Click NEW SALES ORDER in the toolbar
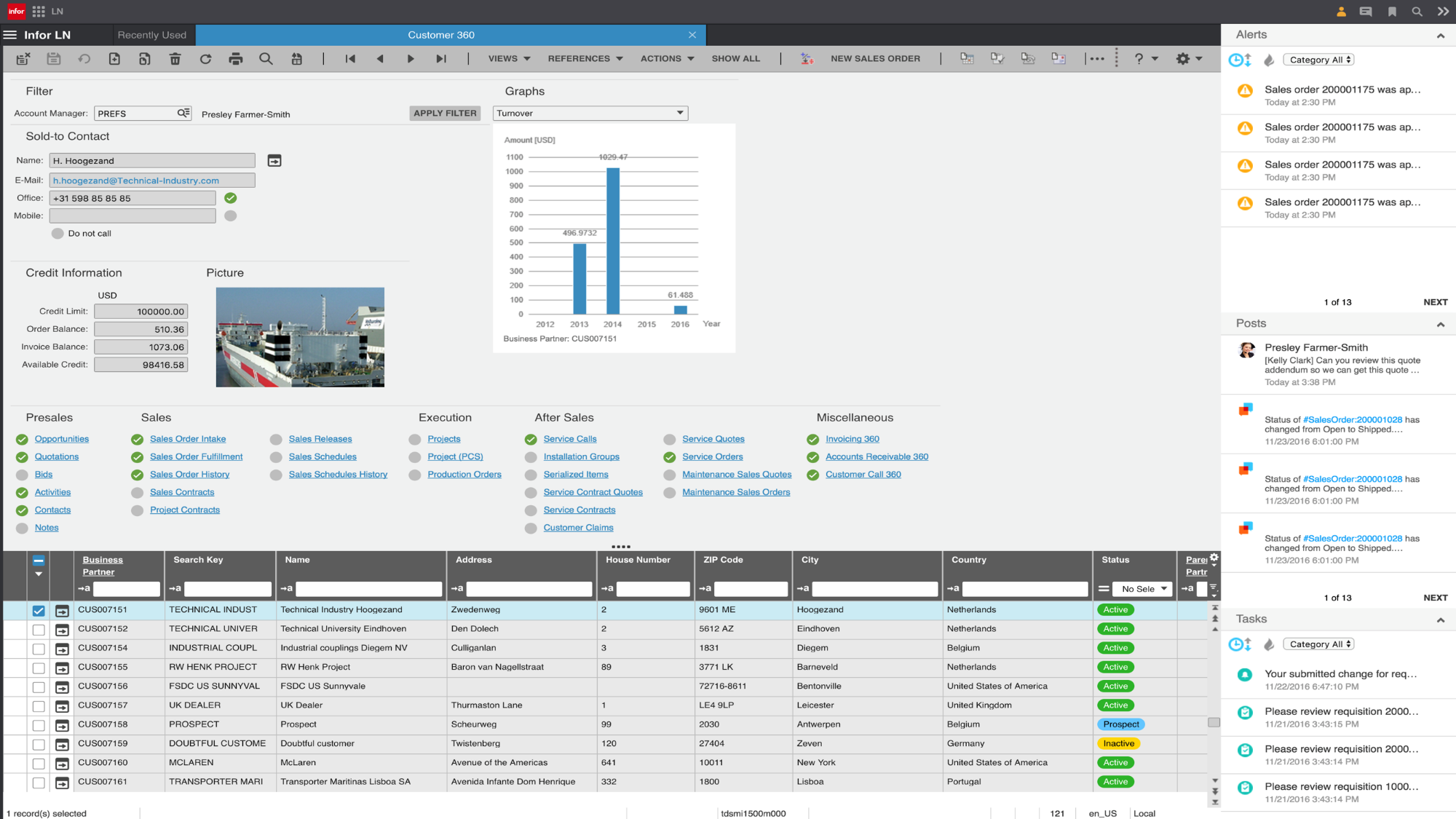The image size is (1456, 819). coord(875,59)
